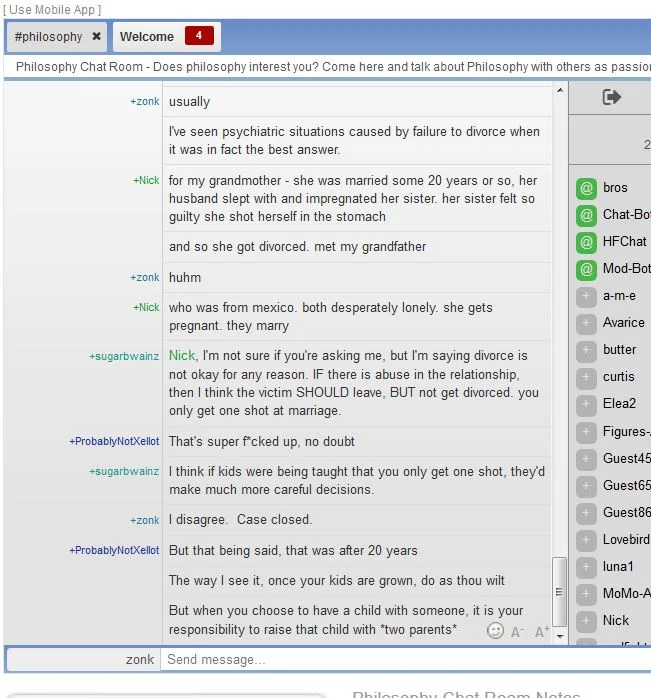Viewport: 651px width, 698px height.
Task: Click the plus icon next to Guest65
Action: [586, 487]
